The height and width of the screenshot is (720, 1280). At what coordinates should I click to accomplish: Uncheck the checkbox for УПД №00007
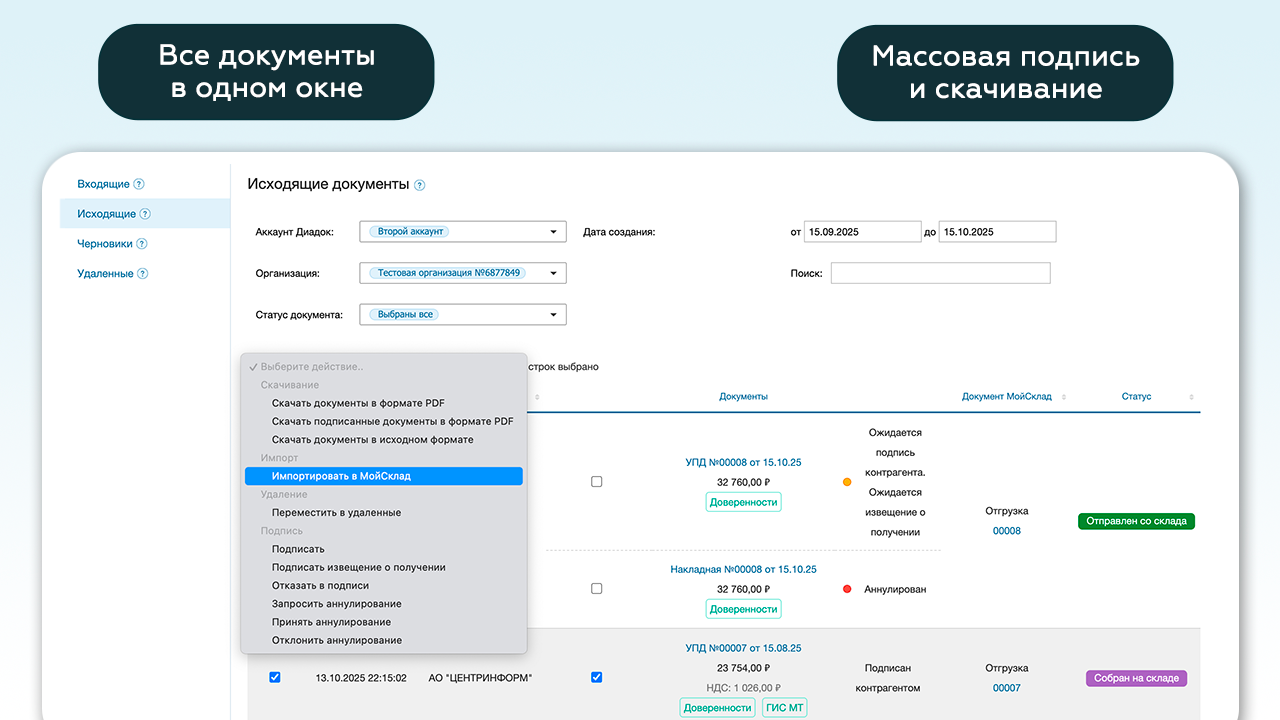pos(597,677)
